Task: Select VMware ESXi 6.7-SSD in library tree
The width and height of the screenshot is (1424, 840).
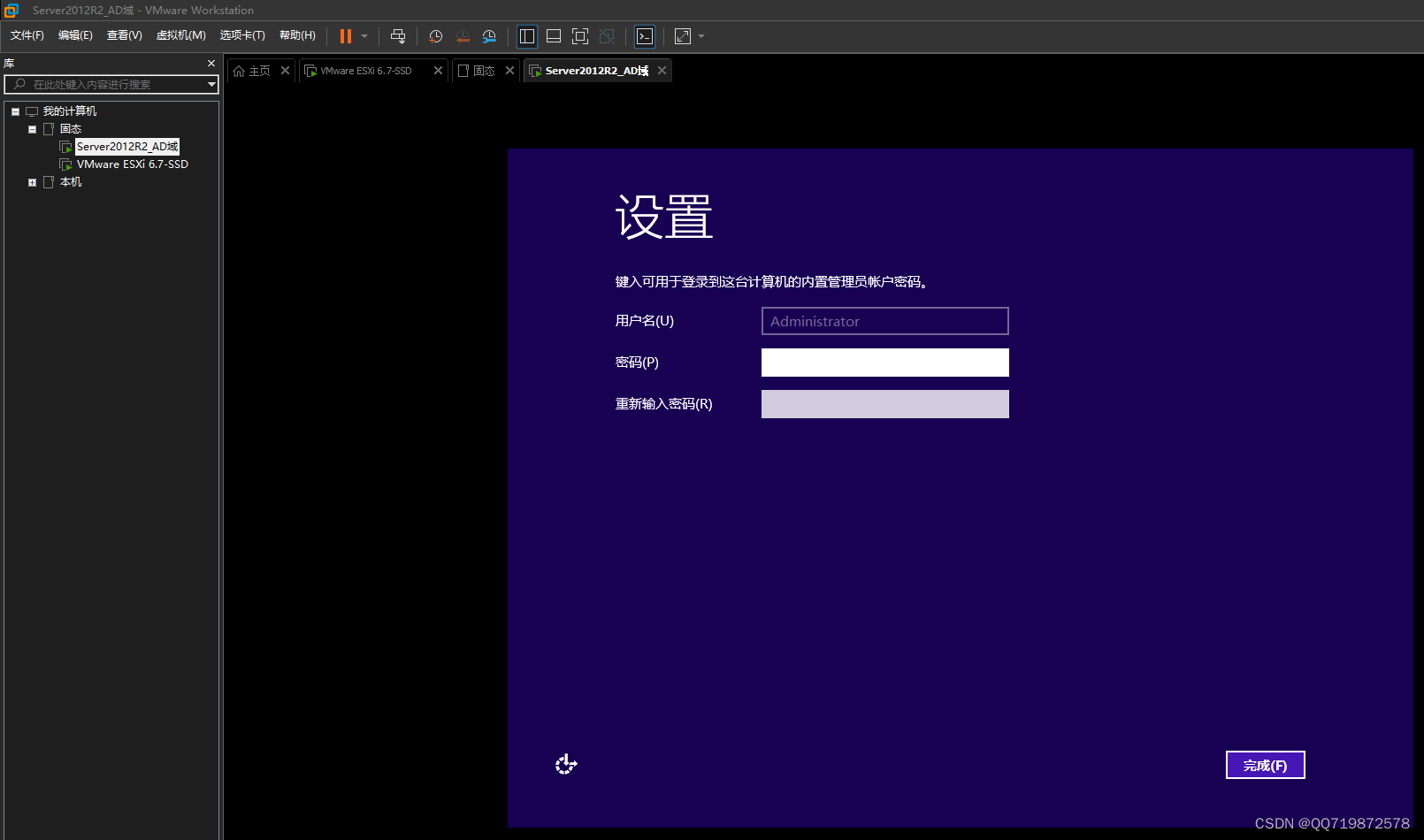Action: click(x=133, y=164)
